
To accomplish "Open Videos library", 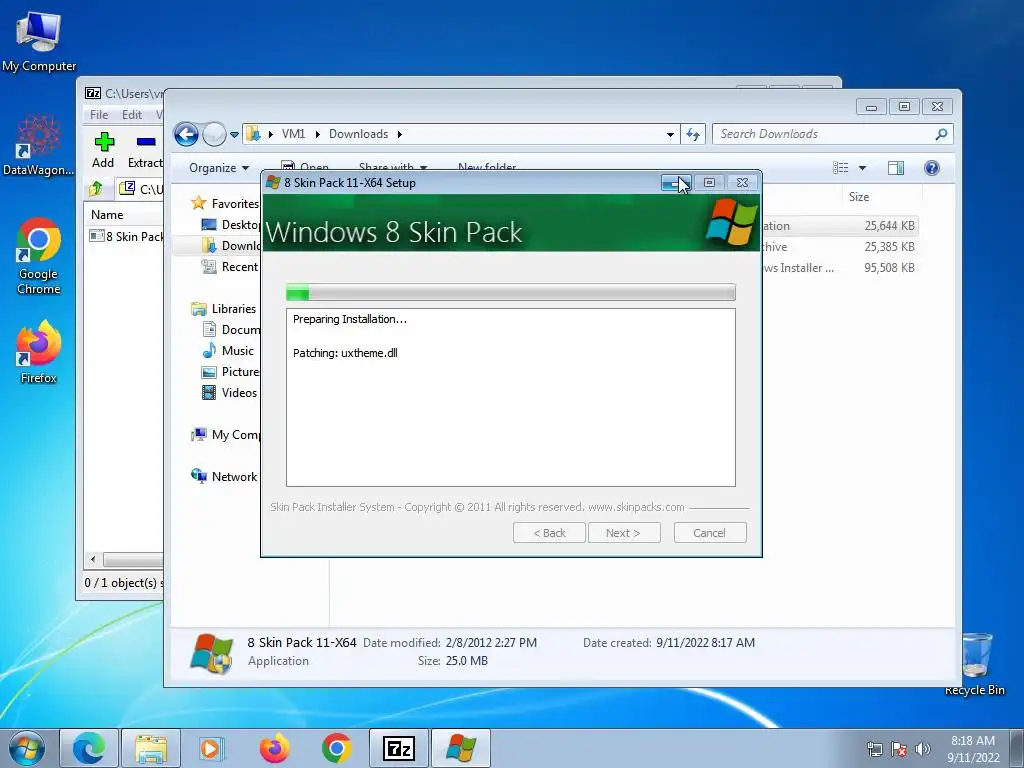I will (229, 392).
